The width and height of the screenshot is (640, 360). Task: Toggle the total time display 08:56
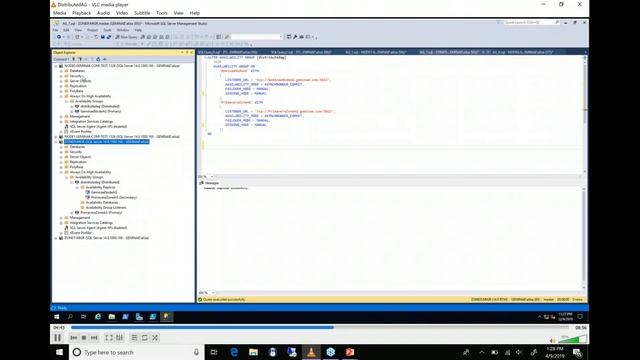(x=581, y=328)
